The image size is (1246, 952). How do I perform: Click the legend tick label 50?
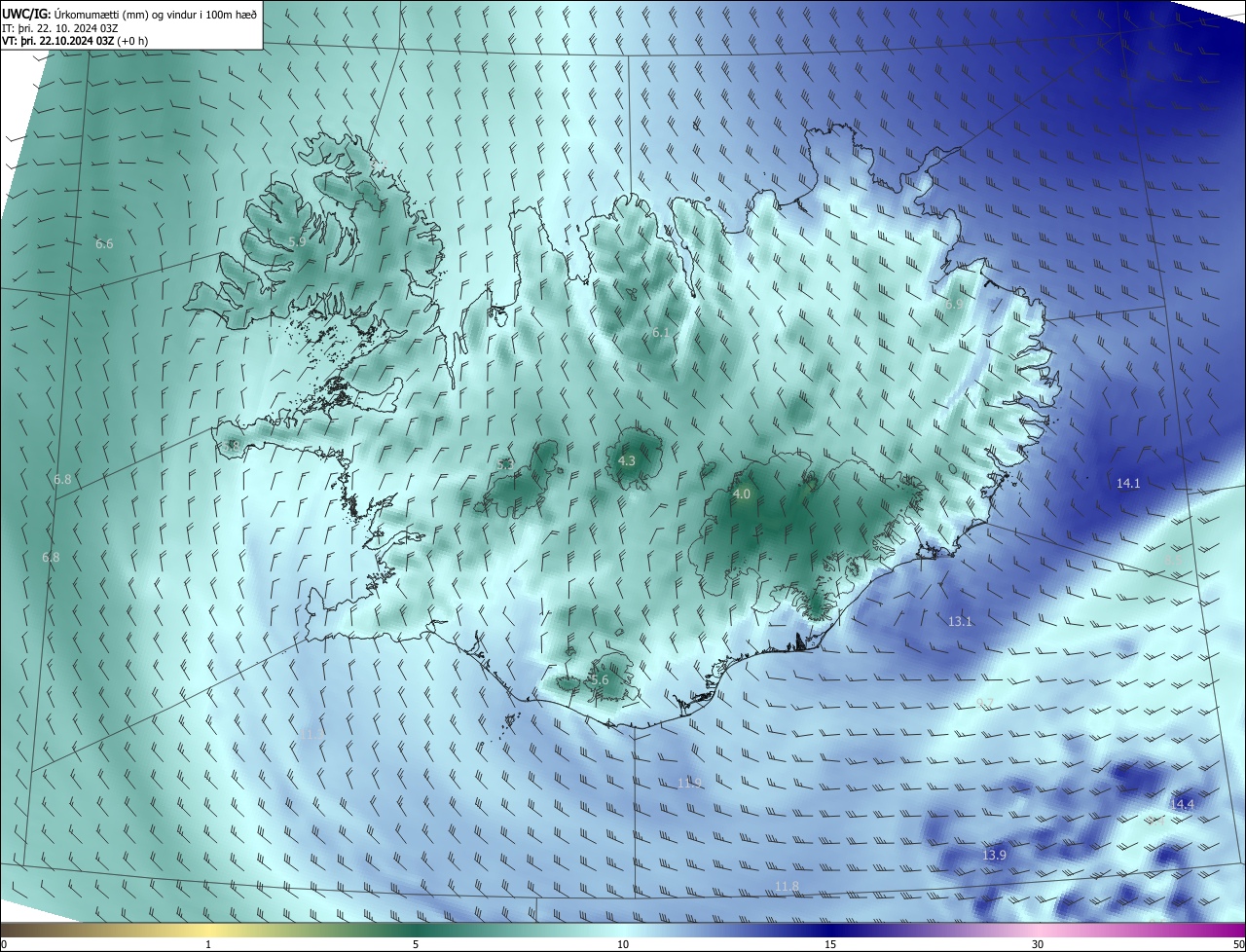[1238, 944]
